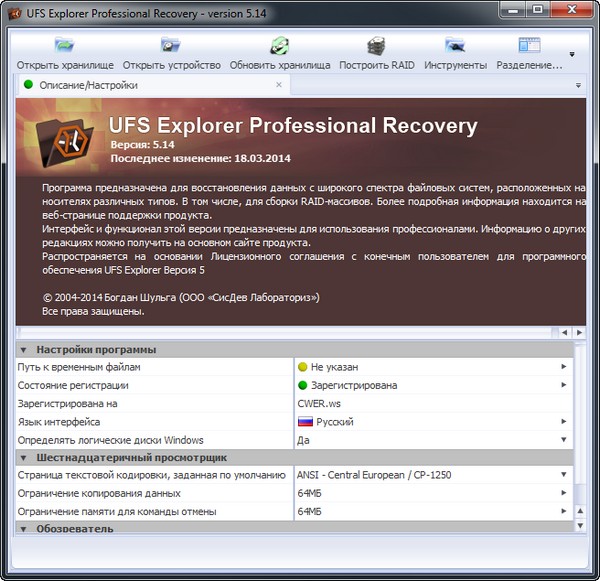Screen dimensions: 600x581
Task: Open storage via Открыть хранилище icon
Action: click(x=64, y=45)
